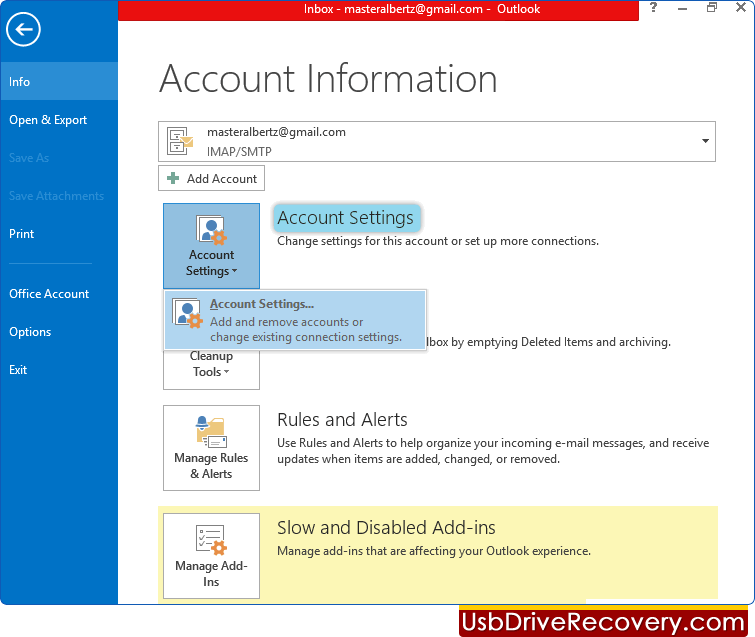This screenshot has height=637, width=755.
Task: Click the back arrow circle icon
Action: pos(23,29)
